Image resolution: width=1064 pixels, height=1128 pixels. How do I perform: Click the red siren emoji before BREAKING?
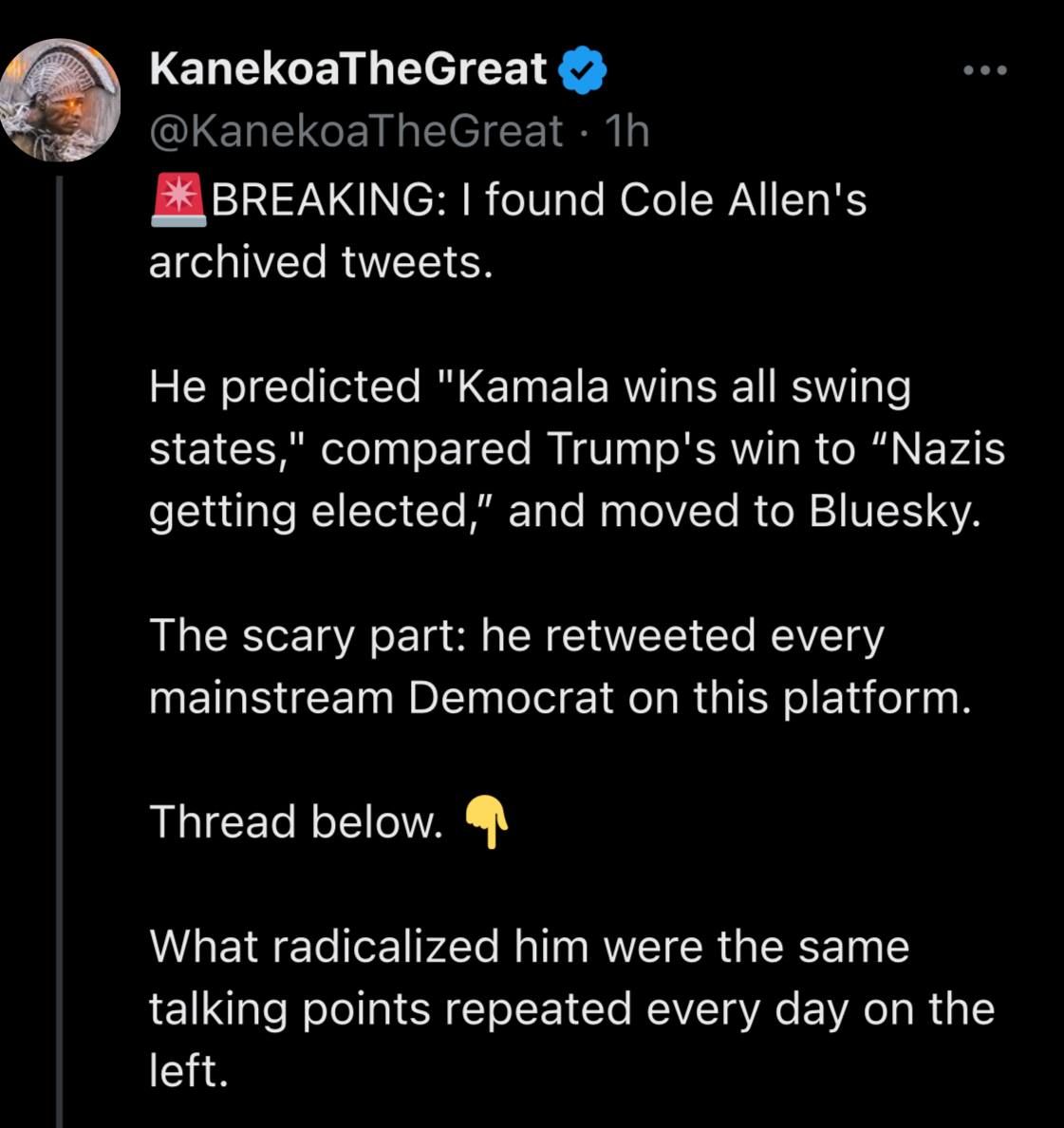[177, 200]
